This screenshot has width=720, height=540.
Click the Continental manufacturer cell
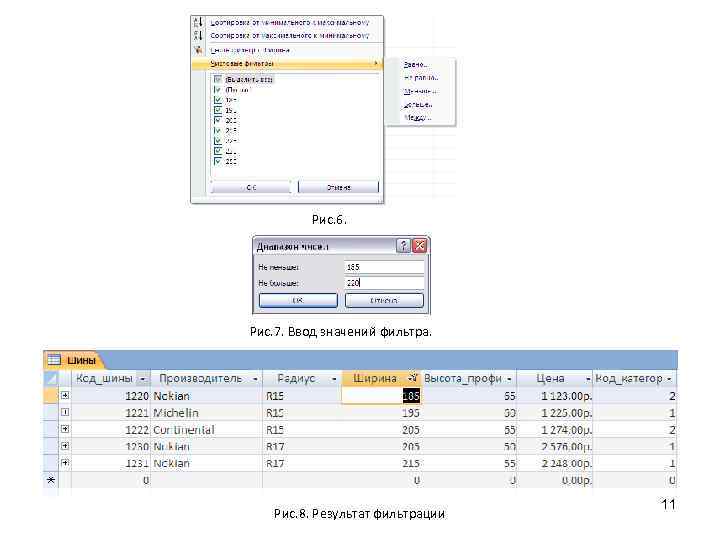point(206,430)
